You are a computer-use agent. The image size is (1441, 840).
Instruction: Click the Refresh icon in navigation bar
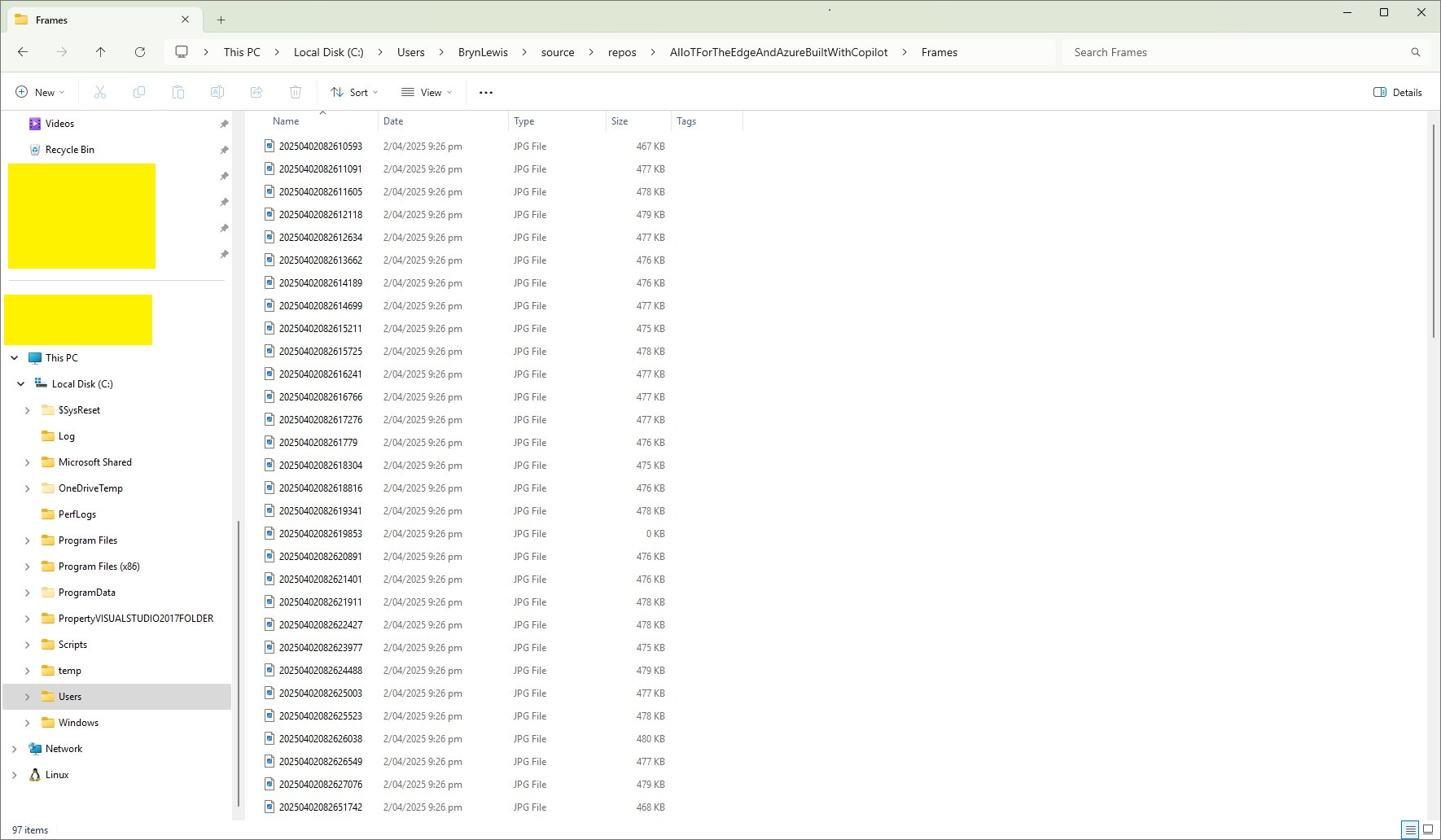tap(140, 52)
